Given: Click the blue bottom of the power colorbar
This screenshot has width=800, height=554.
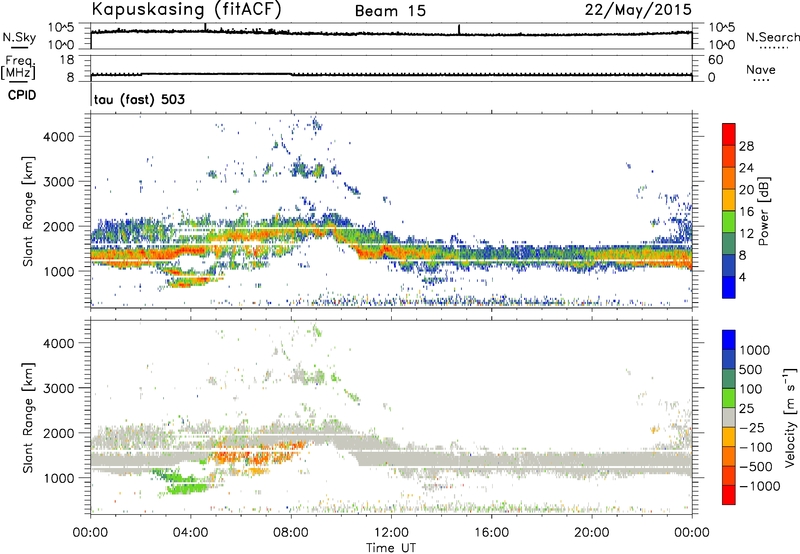Looking at the screenshot, I should pyautogui.click(x=729, y=287).
